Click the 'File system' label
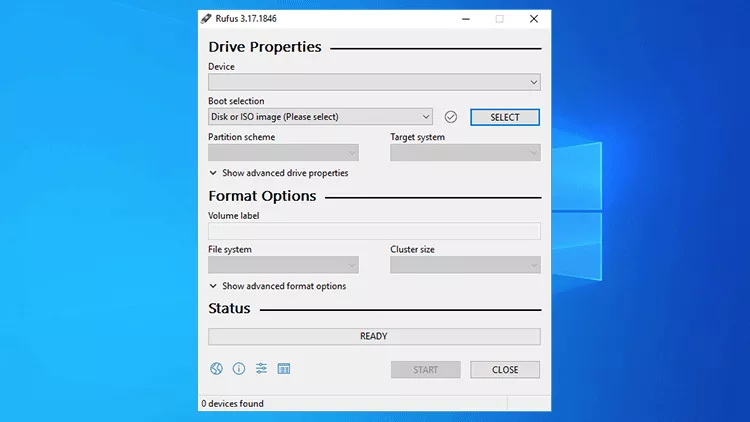Screen dimensions: 750x422 [x=230, y=249]
